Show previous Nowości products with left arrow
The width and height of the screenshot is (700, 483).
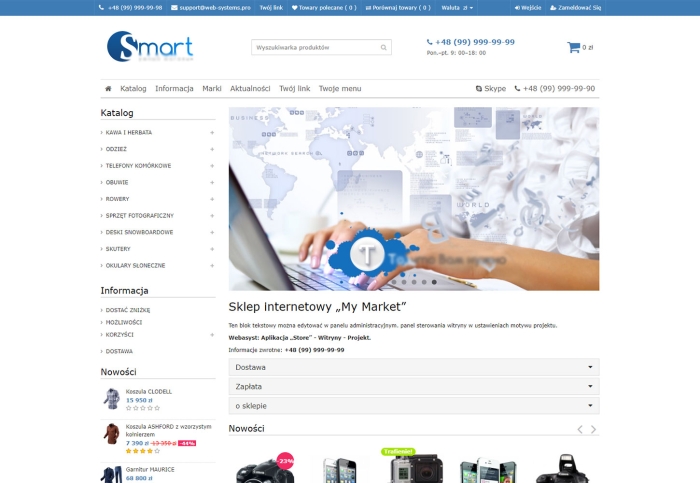(579, 429)
